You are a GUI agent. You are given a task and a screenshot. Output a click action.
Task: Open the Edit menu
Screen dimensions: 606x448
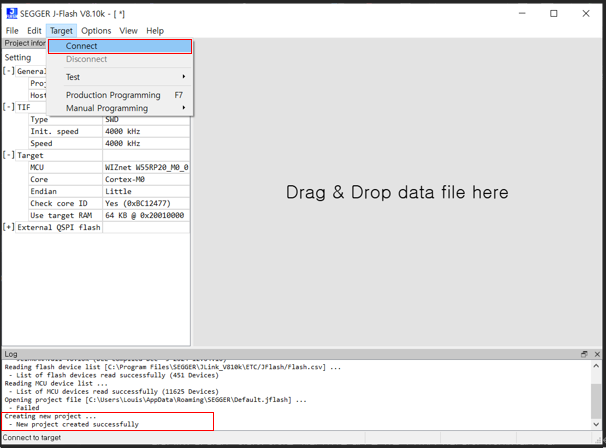[34, 31]
